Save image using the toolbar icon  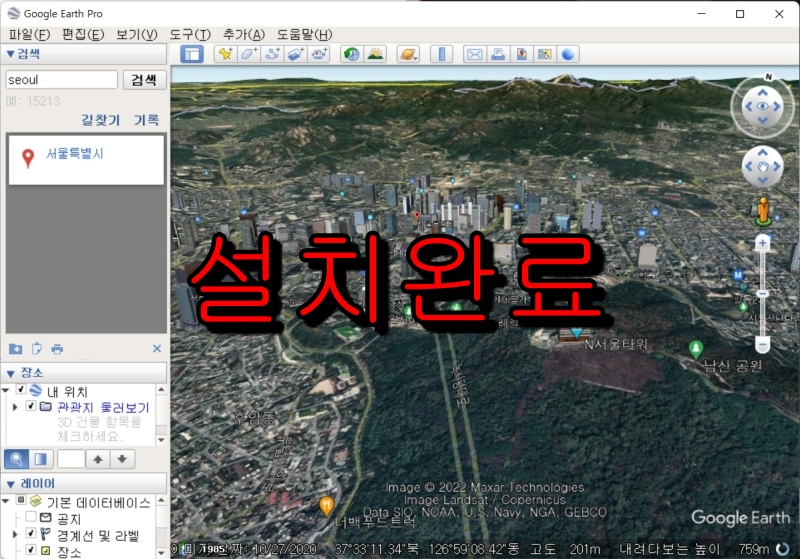click(x=521, y=54)
